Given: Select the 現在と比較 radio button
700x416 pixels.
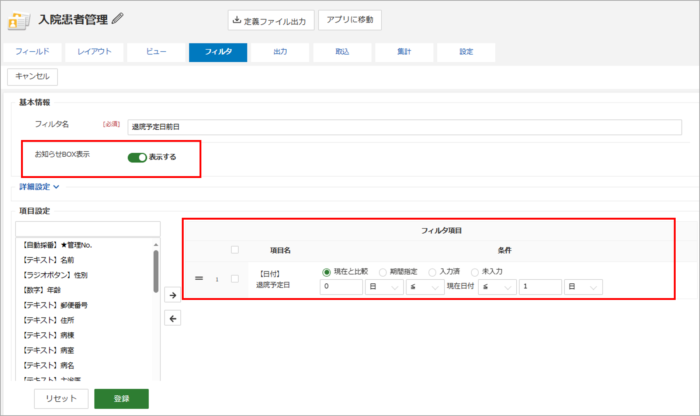Looking at the screenshot, I should click(327, 272).
